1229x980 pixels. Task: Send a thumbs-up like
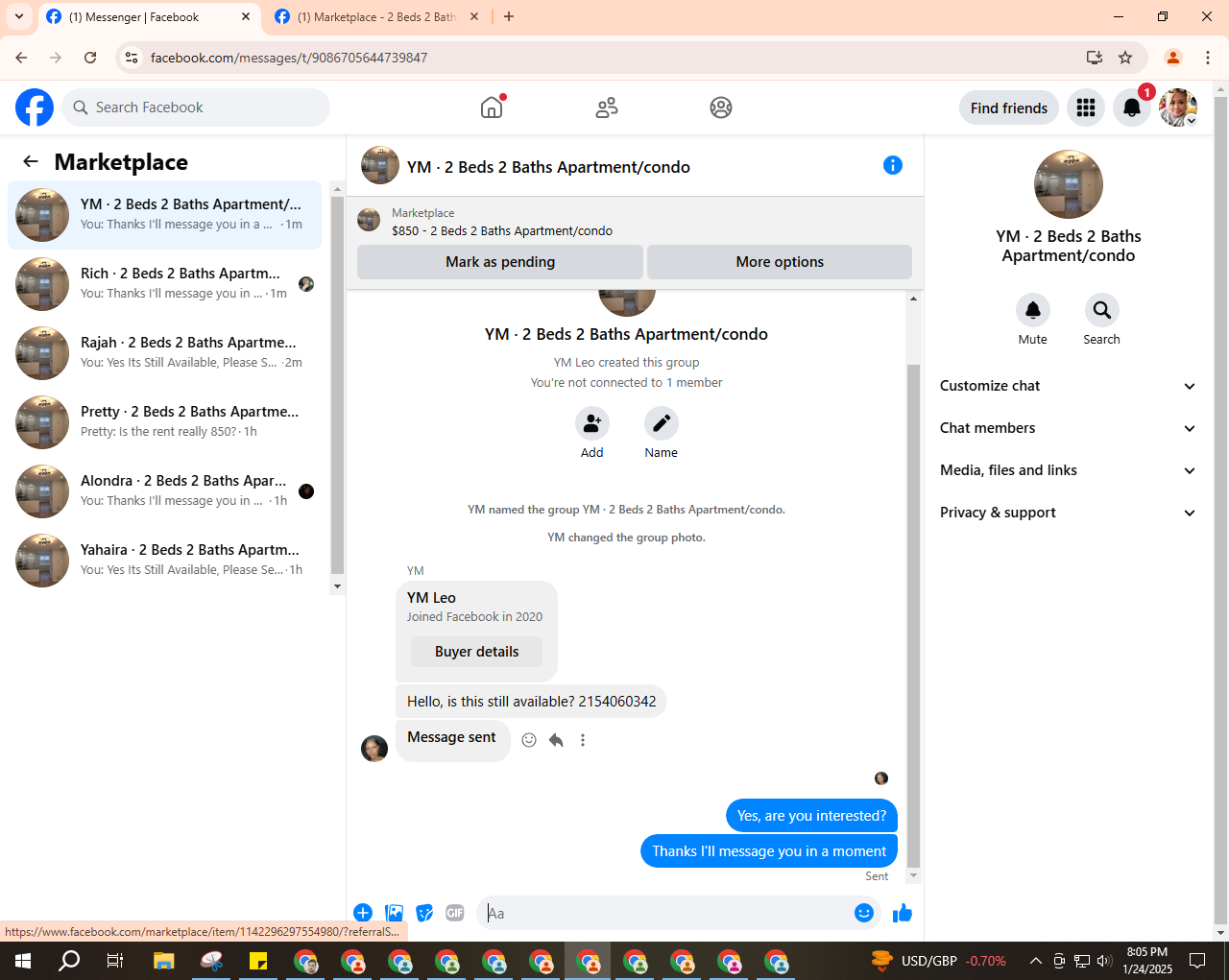(903, 913)
